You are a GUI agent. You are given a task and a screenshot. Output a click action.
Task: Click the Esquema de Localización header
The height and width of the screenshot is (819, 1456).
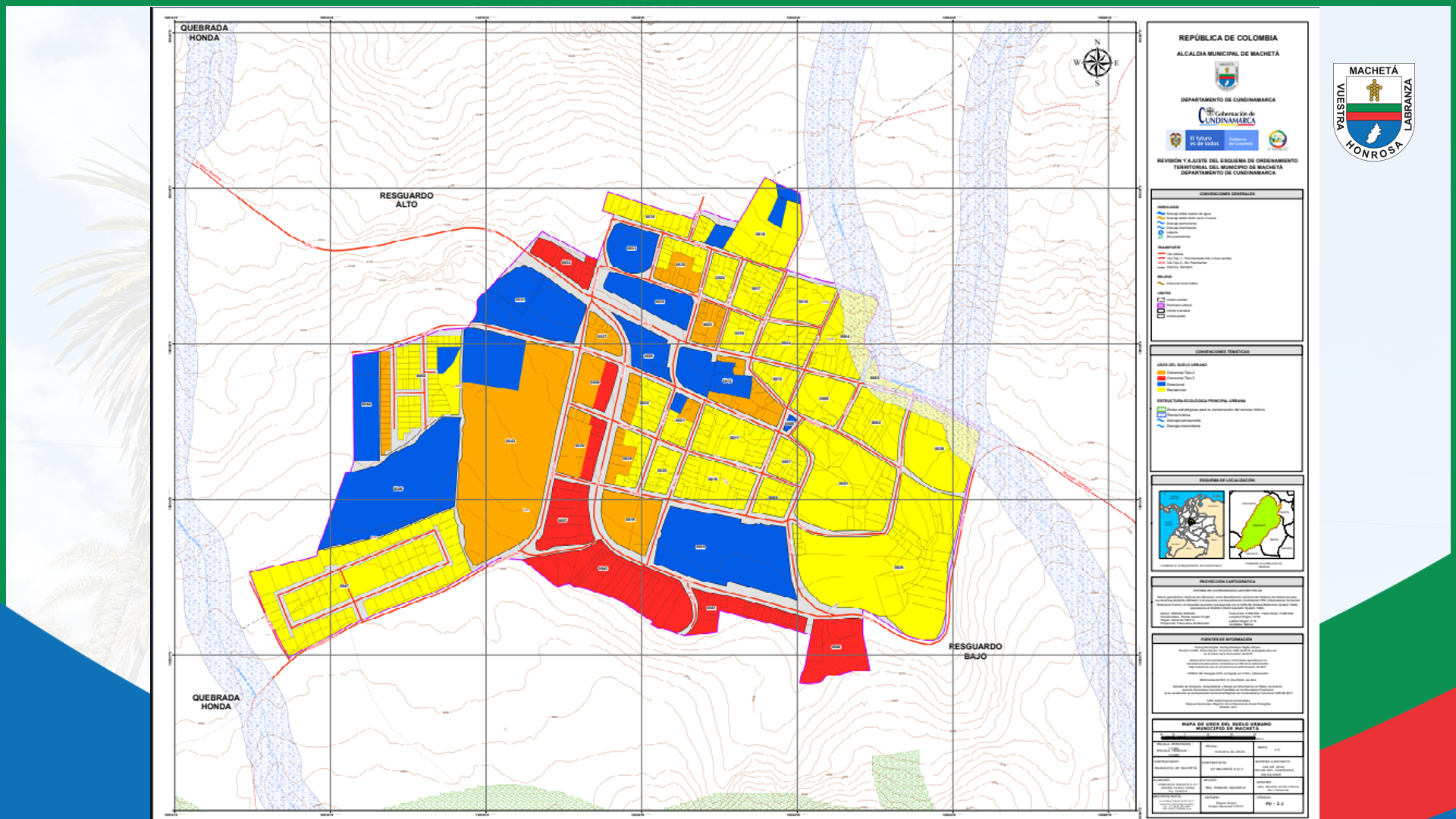1226,480
